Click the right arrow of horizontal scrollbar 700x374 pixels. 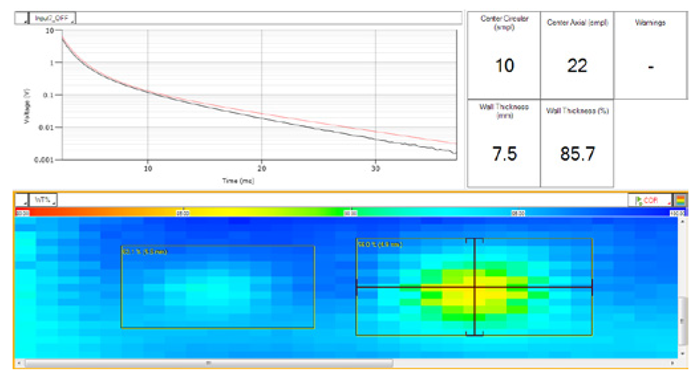[x=674, y=363]
